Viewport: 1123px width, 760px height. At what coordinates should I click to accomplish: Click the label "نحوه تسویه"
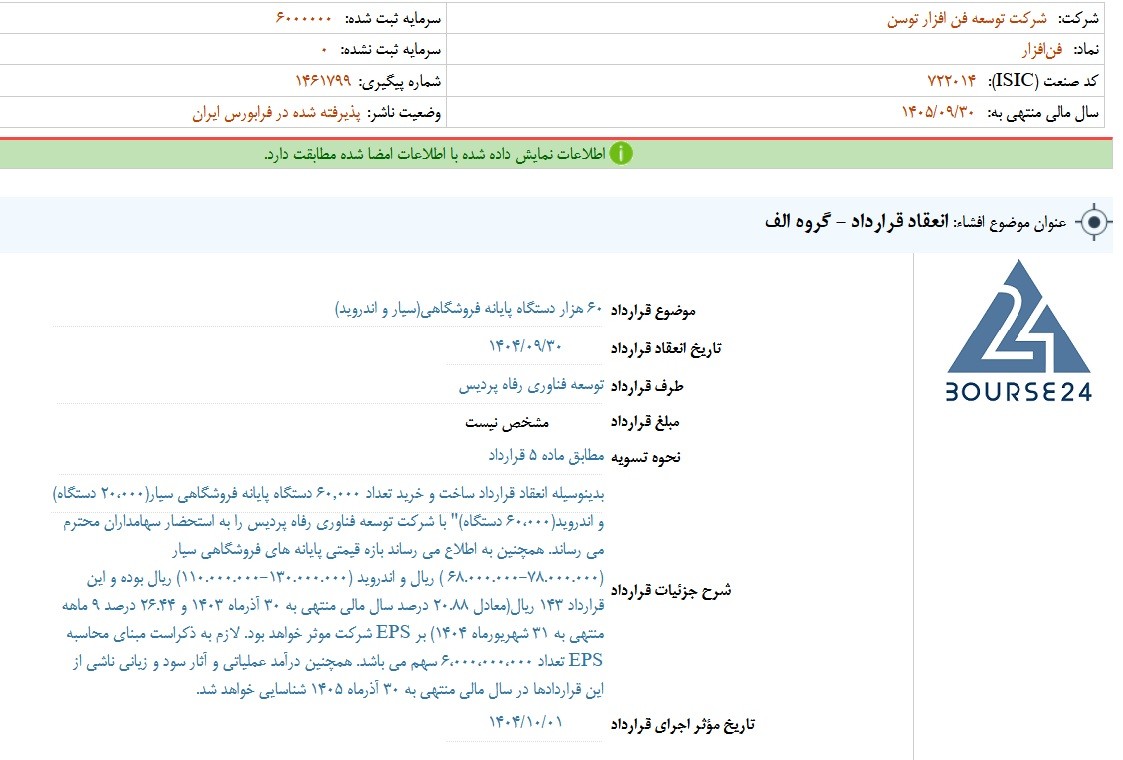[x=645, y=457]
